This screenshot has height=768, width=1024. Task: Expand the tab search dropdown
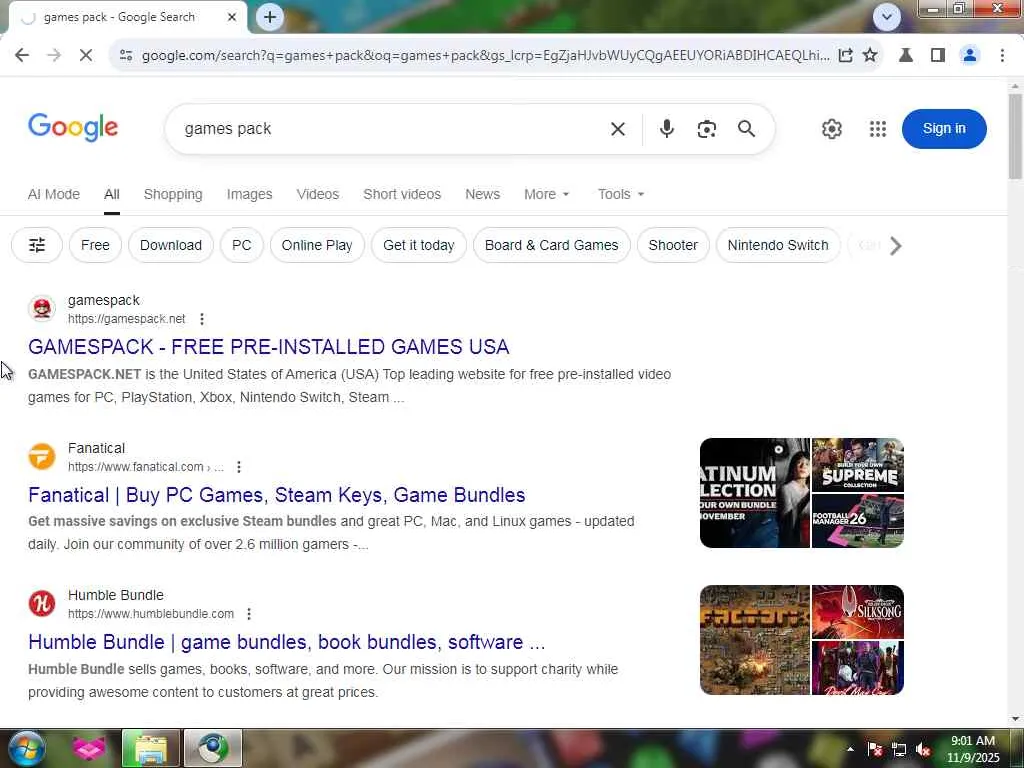pos(886,17)
